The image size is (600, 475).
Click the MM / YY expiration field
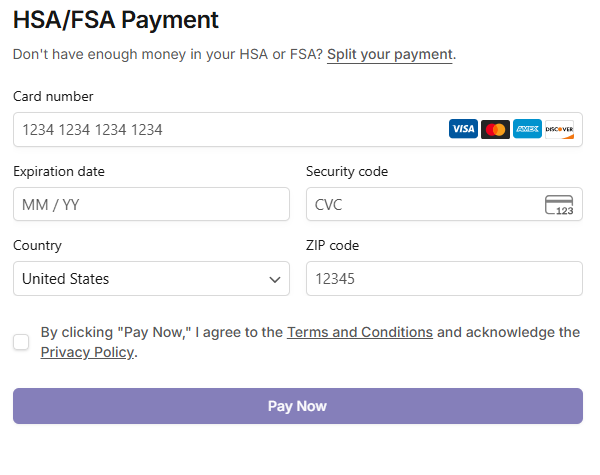[x=150, y=205]
